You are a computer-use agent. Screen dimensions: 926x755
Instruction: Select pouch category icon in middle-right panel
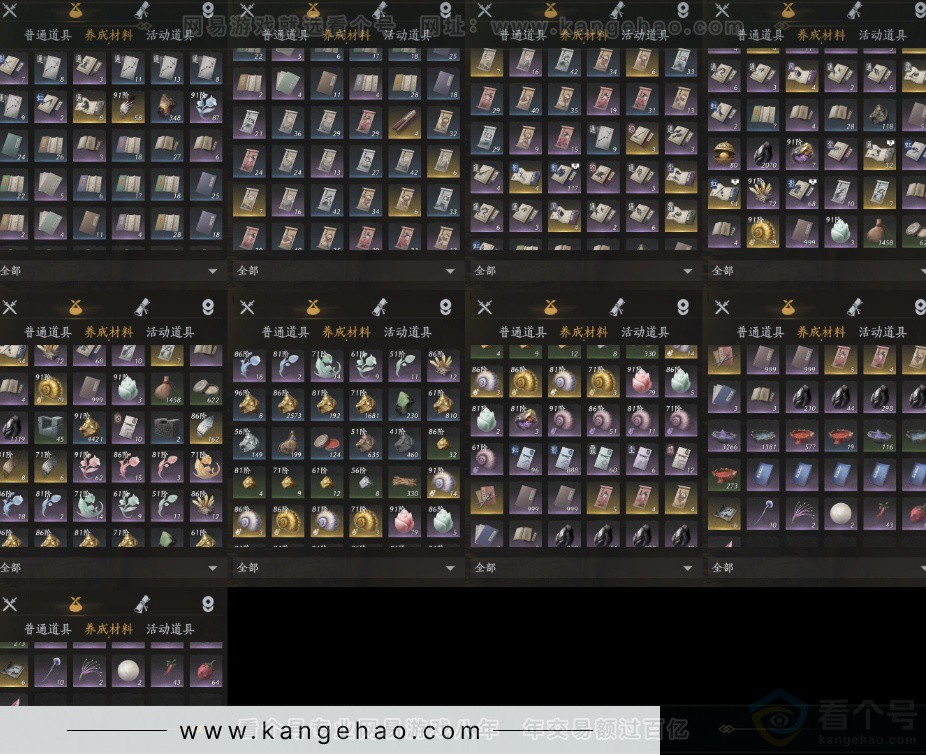[787, 306]
